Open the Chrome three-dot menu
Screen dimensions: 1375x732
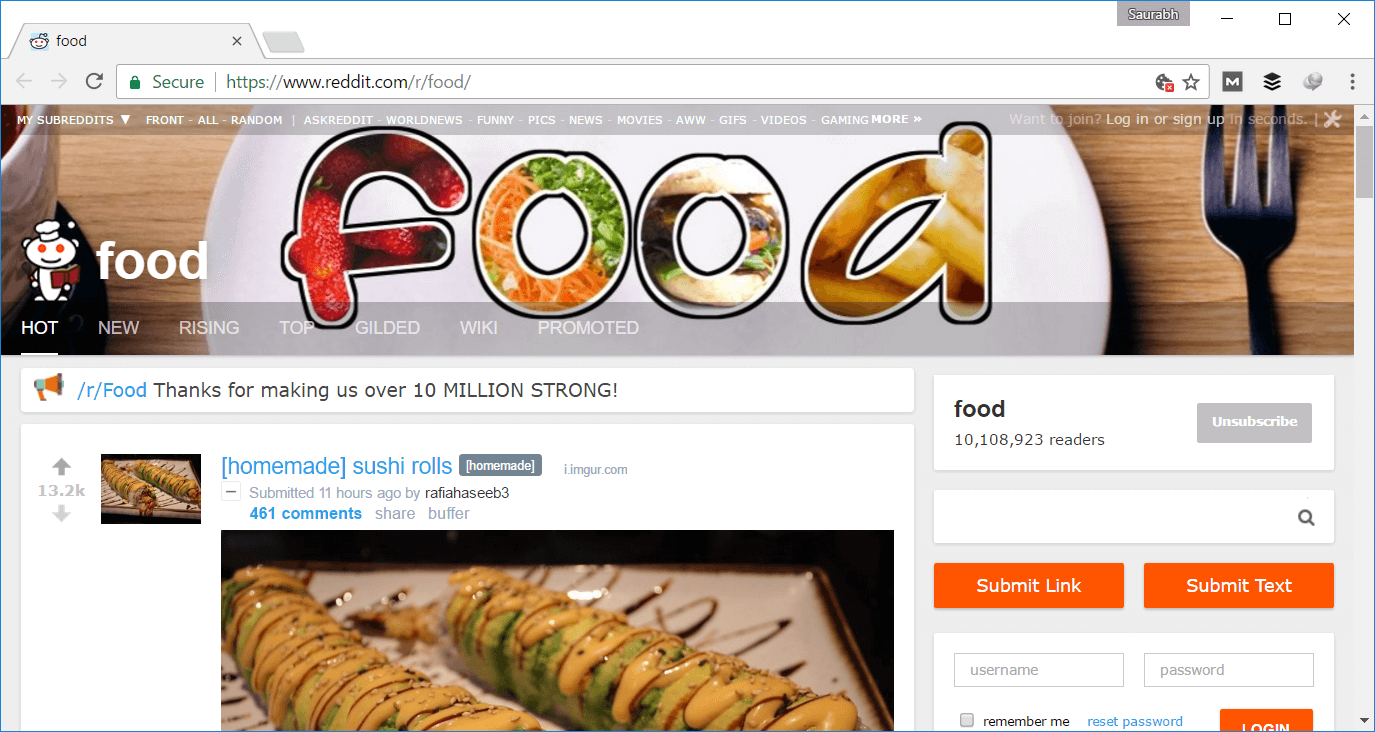(1352, 82)
